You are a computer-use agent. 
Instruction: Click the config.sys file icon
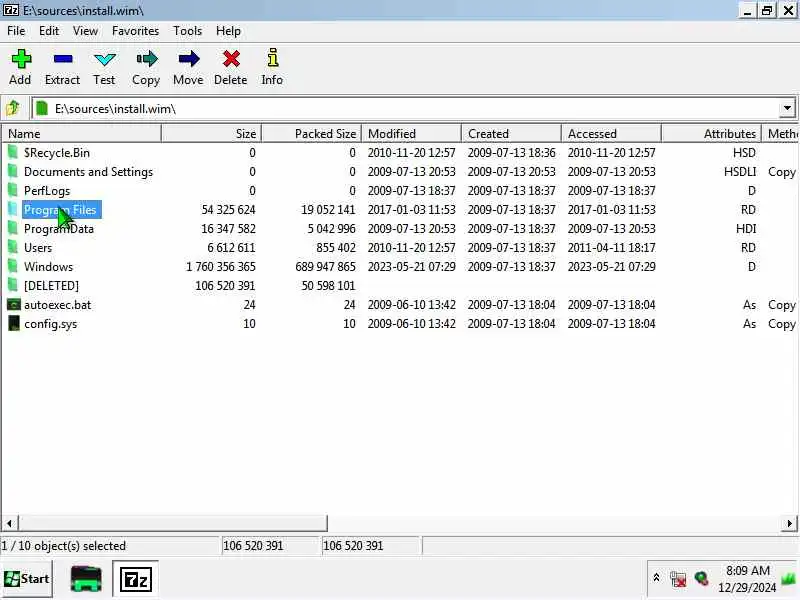[x=13, y=323]
